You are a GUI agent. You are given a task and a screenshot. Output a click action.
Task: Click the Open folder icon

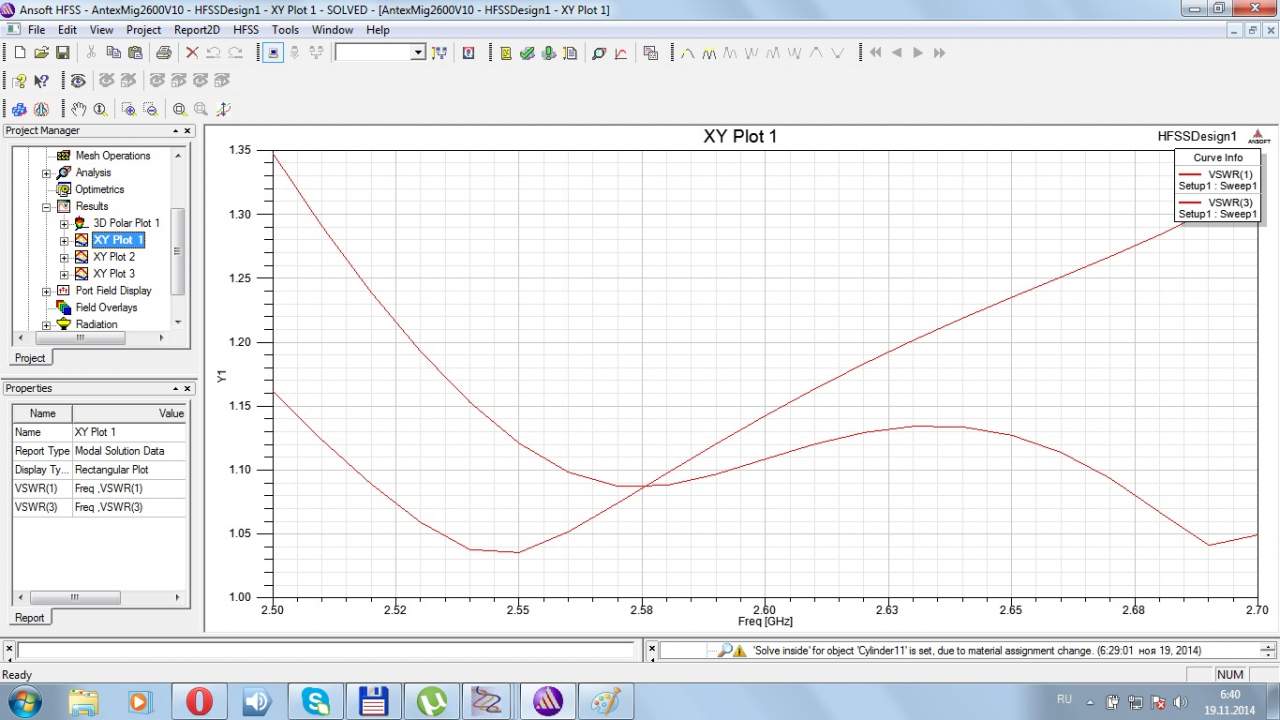(41, 53)
